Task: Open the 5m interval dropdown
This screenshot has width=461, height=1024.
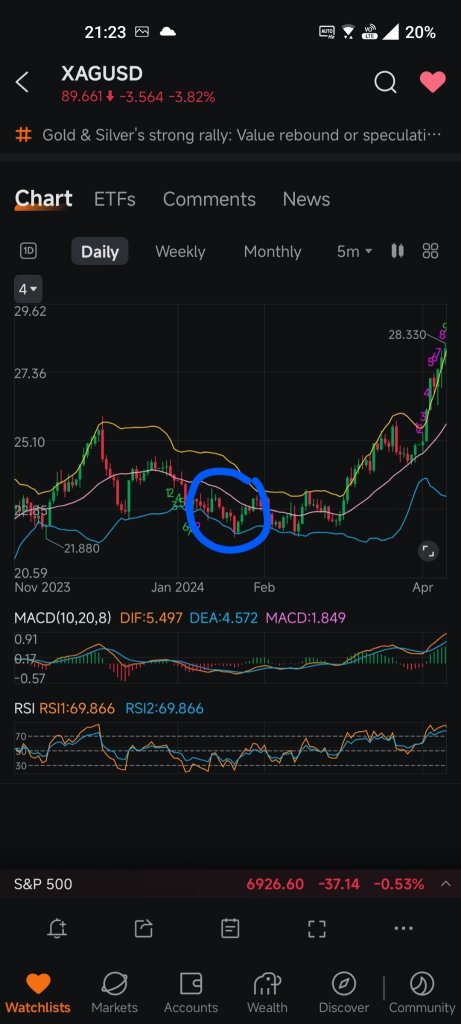Action: (x=355, y=251)
